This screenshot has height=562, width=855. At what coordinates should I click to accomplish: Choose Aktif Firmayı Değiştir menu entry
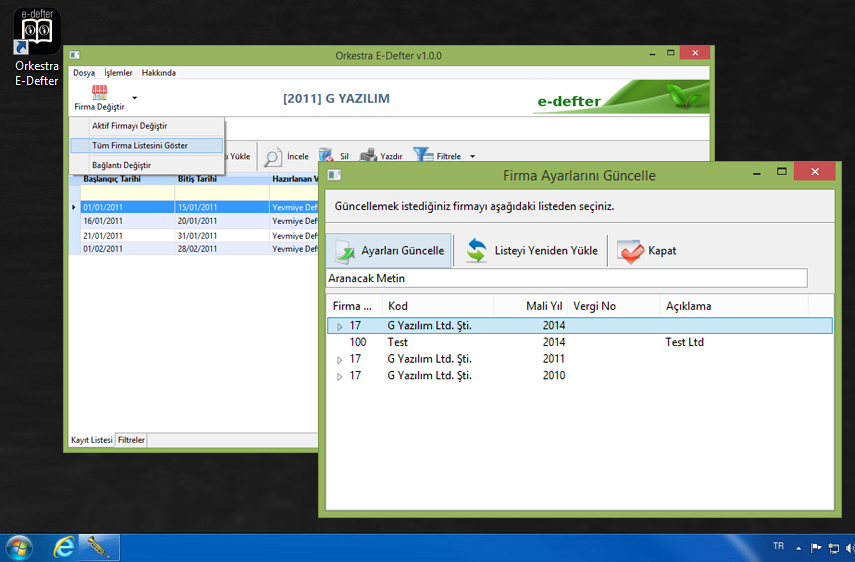point(129,126)
